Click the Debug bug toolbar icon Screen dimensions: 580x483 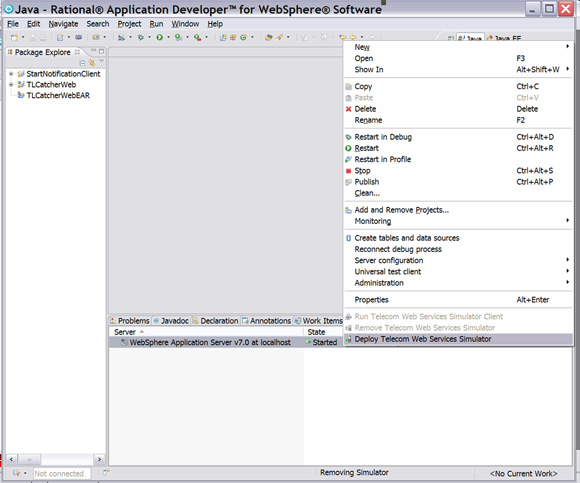click(141, 37)
